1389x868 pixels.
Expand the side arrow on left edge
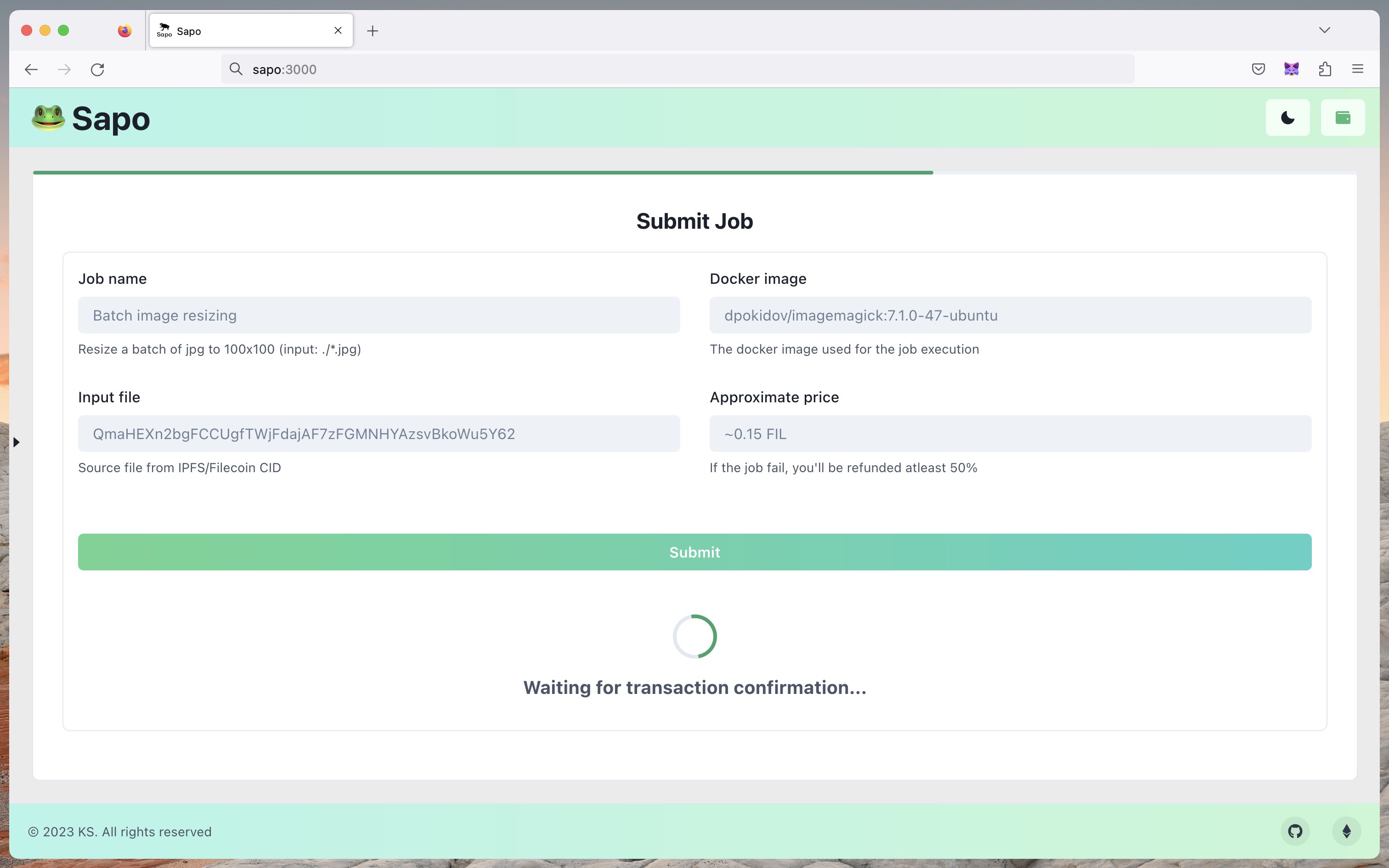coord(16,442)
